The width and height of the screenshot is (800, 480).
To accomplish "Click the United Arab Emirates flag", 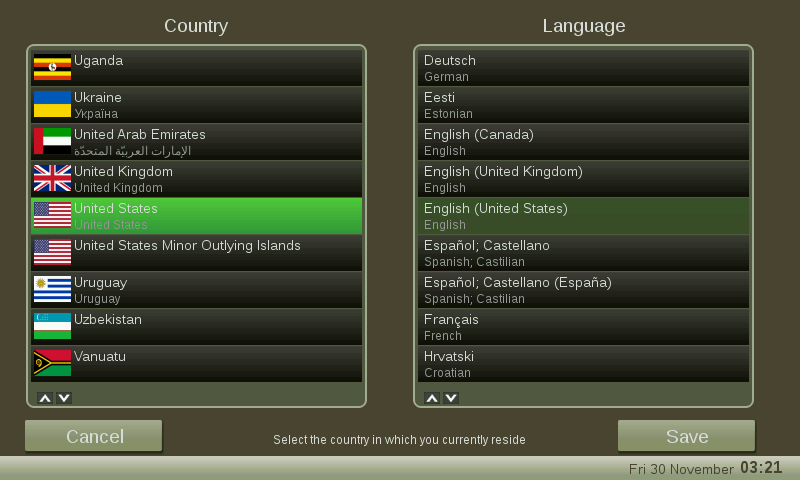I will click(52, 141).
